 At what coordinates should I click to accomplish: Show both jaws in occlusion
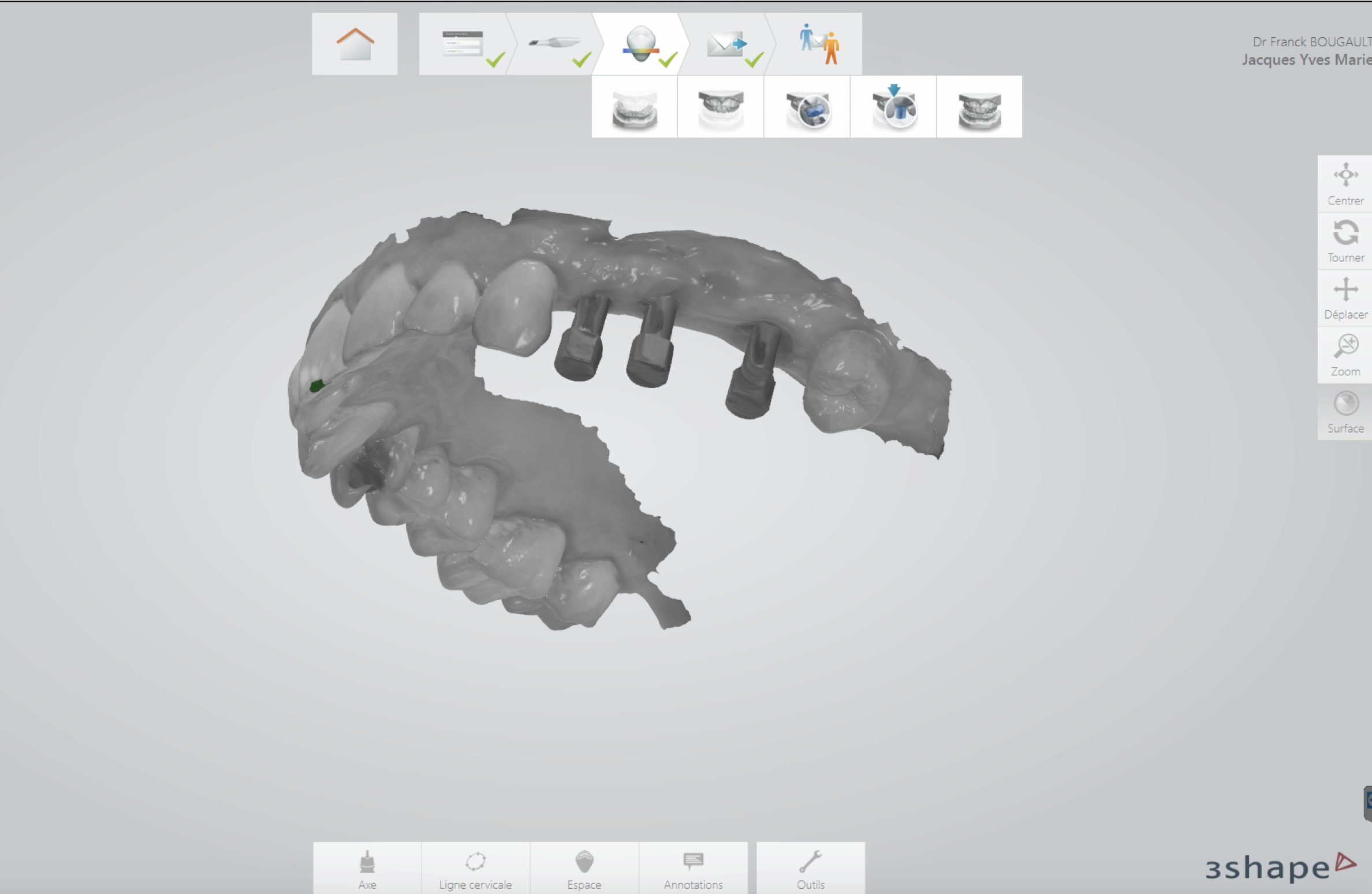(x=979, y=107)
